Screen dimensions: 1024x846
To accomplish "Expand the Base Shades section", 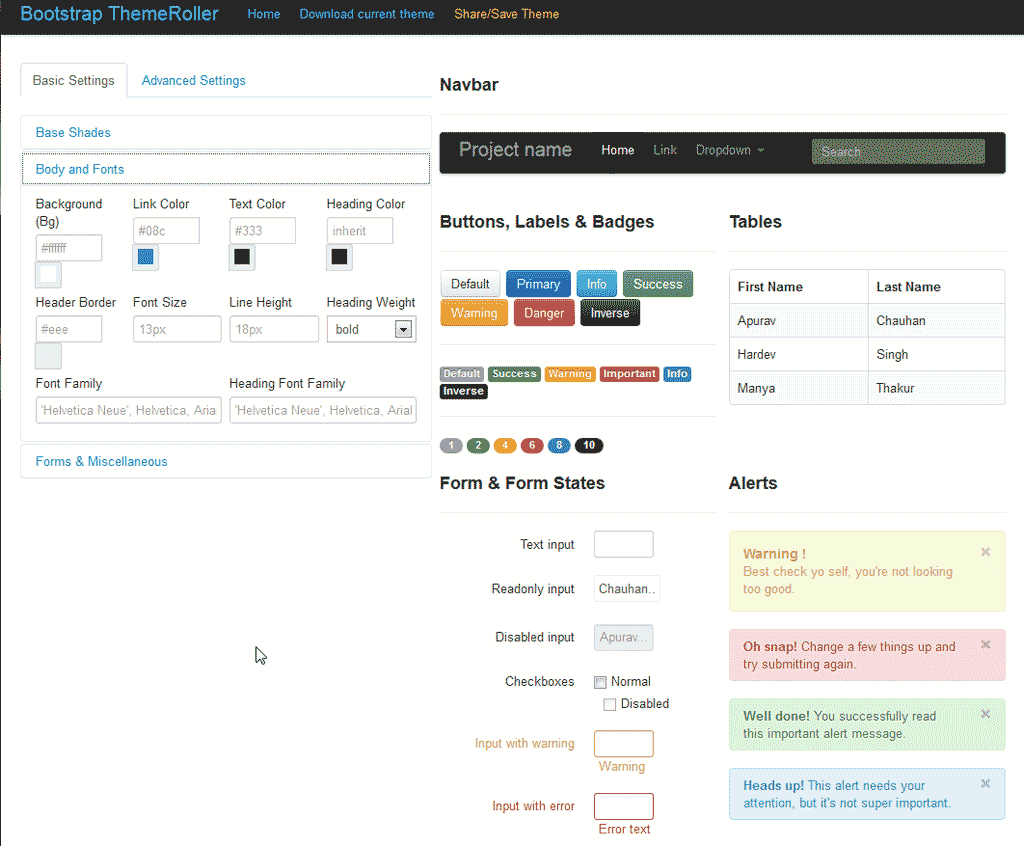I will coord(72,132).
